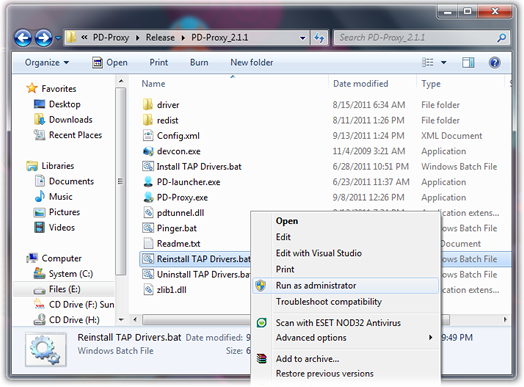Click the Uninstall TAP Drivers.bat icon

click(x=148, y=274)
